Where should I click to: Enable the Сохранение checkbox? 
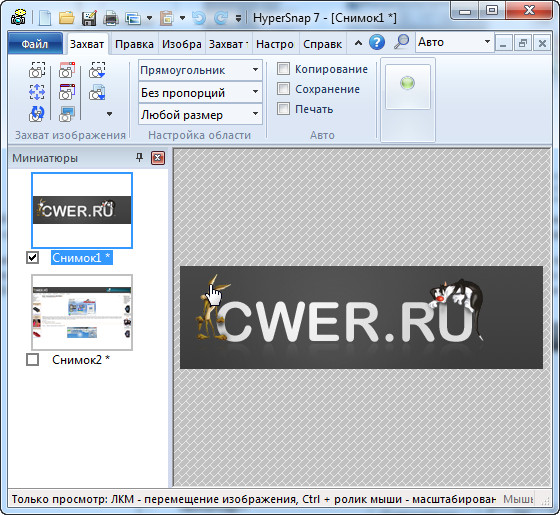click(283, 89)
